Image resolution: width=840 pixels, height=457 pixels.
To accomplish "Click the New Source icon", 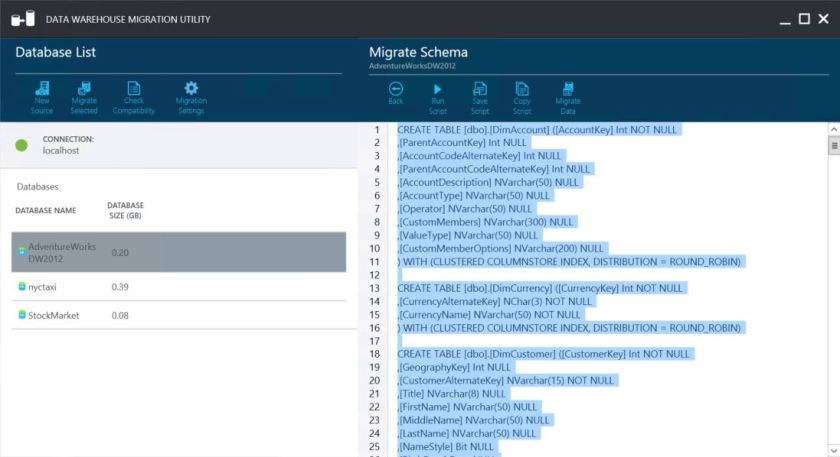I will point(42,88).
